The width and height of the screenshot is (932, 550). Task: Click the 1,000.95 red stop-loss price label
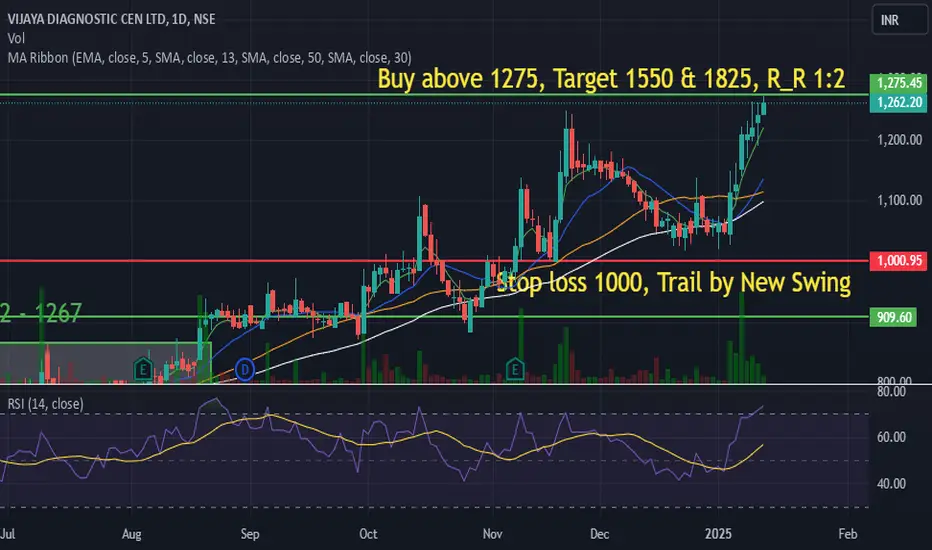click(x=899, y=260)
